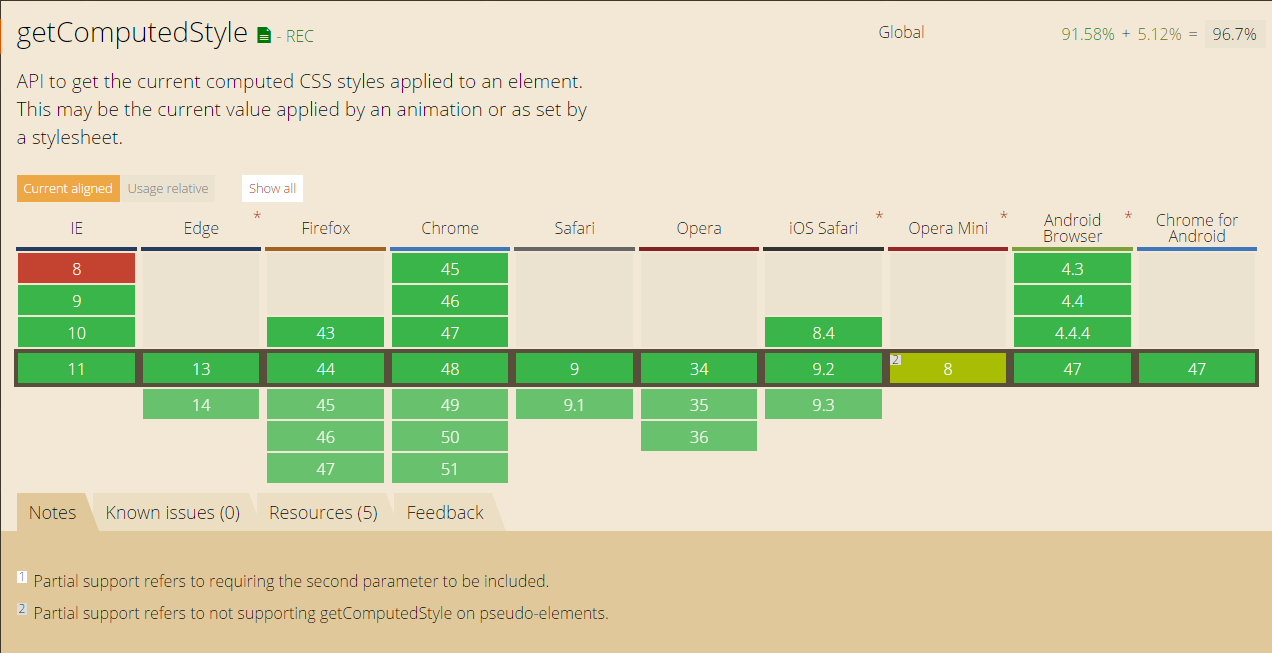The width and height of the screenshot is (1272, 653).
Task: Select the Current aligned view
Action: 68,188
